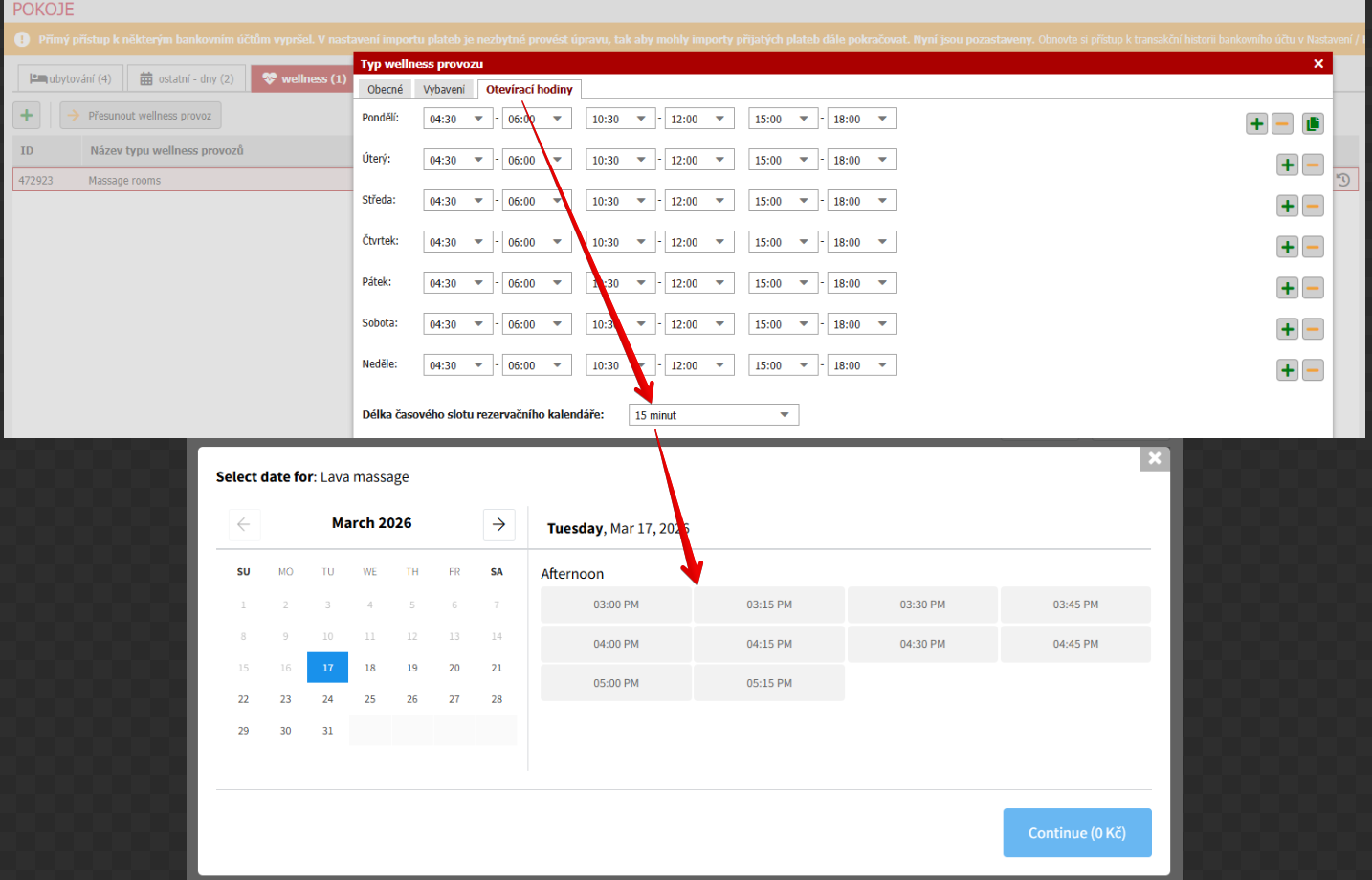Screen dimensions: 1372x880
Task: Select the ubytování (4) tab
Action: (71, 78)
